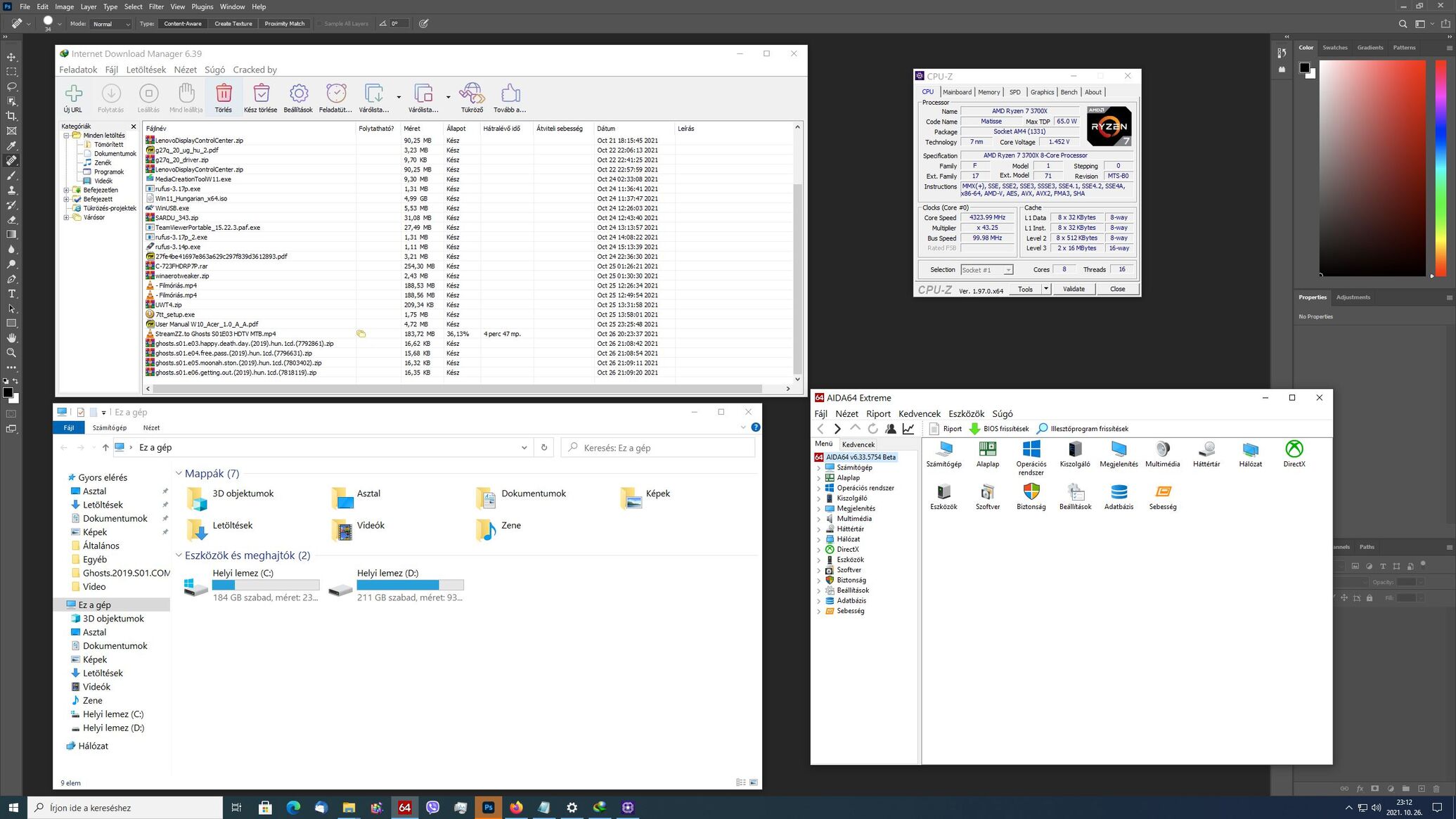Image resolution: width=1456 pixels, height=819 pixels.
Task: Click the Photoshop color picker field
Action: point(1372,168)
